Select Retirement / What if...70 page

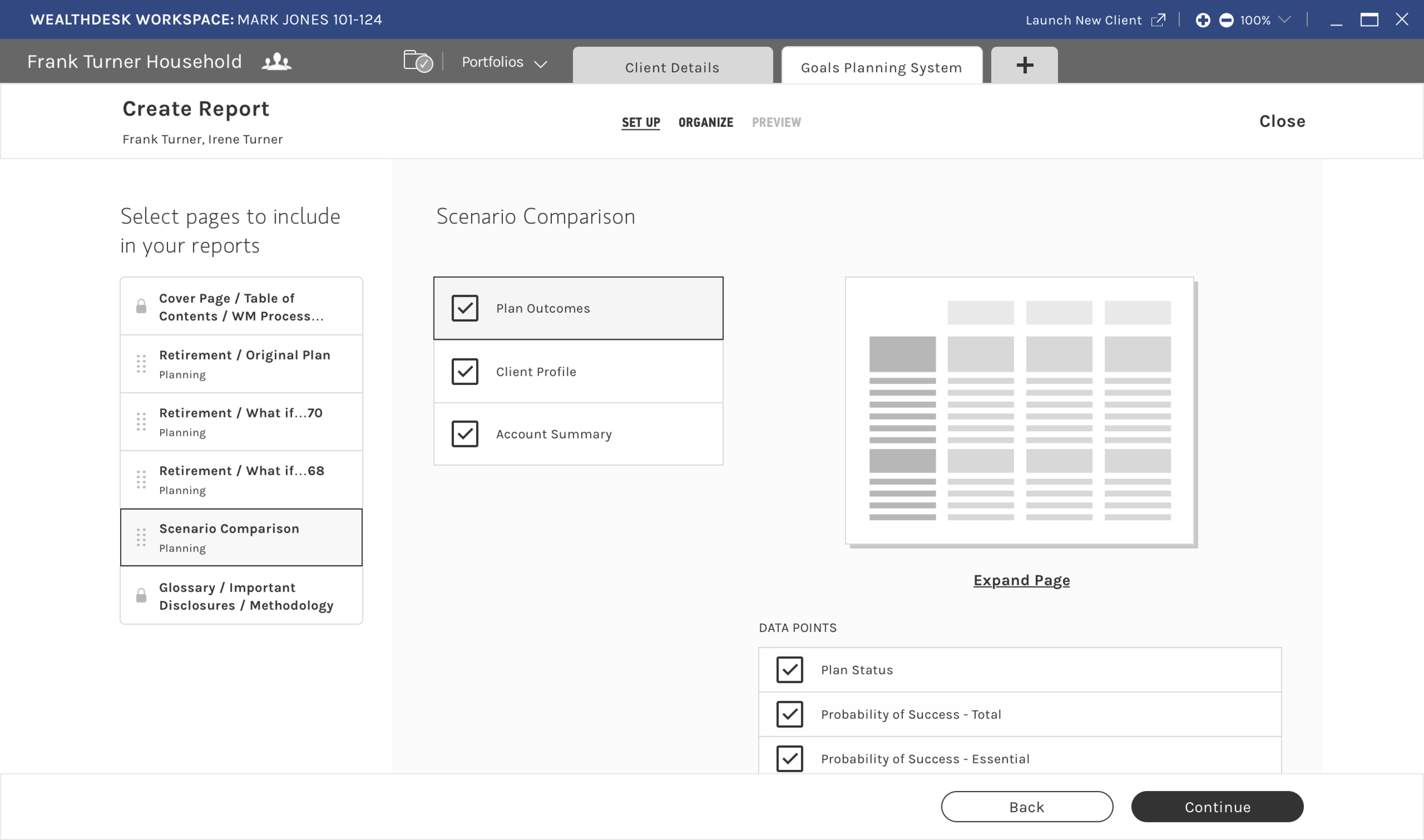pos(242,421)
